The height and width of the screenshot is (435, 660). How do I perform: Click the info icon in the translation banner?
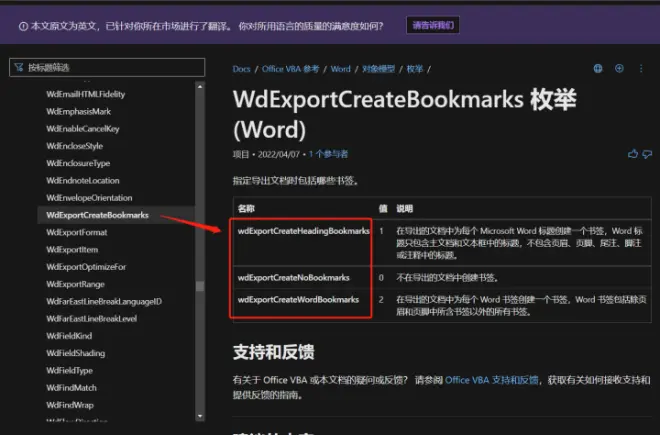pos(24,27)
